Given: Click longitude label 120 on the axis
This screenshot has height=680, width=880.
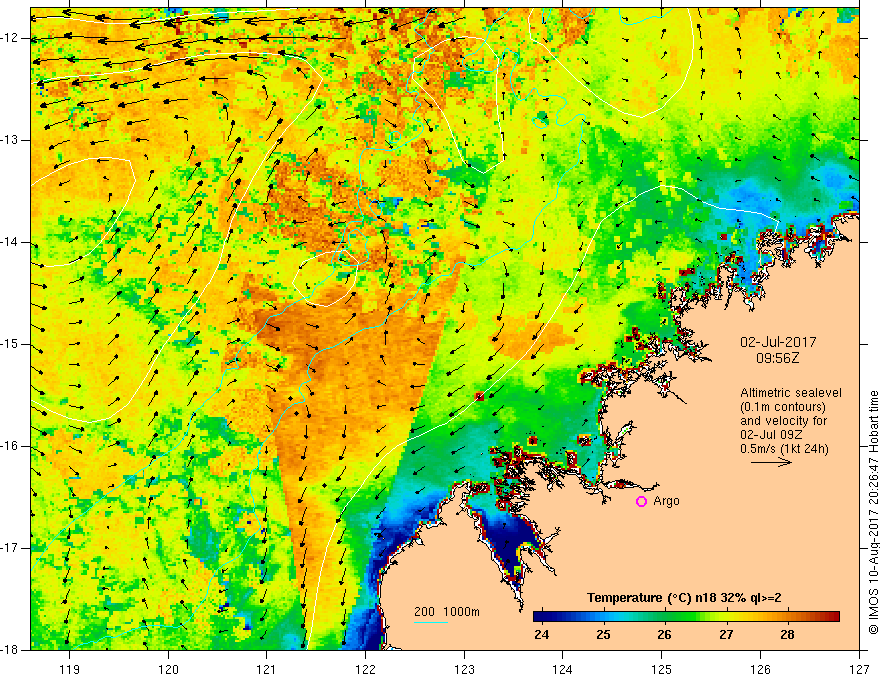Looking at the screenshot, I should point(168,669).
